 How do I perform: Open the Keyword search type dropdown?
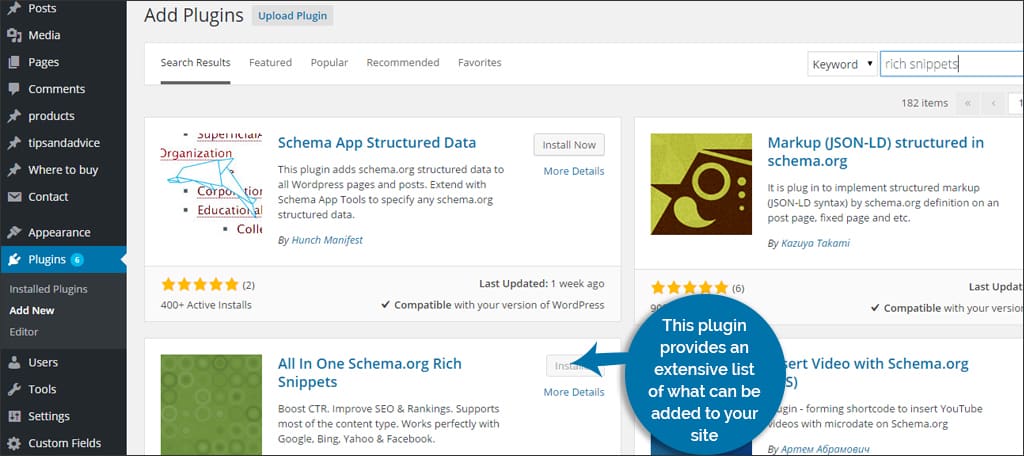[x=842, y=64]
